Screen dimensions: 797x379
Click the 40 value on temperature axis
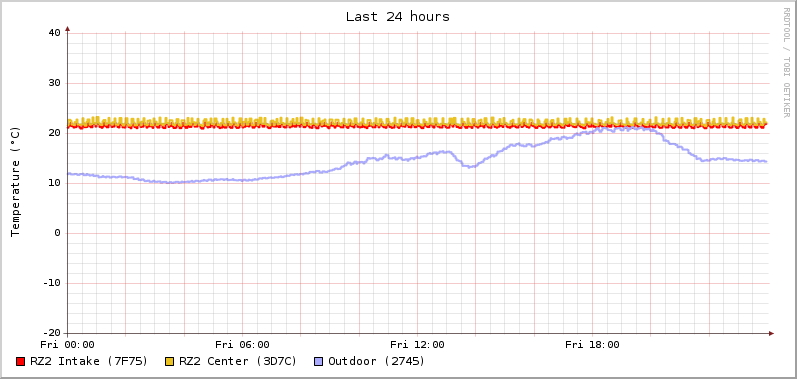pos(54,33)
